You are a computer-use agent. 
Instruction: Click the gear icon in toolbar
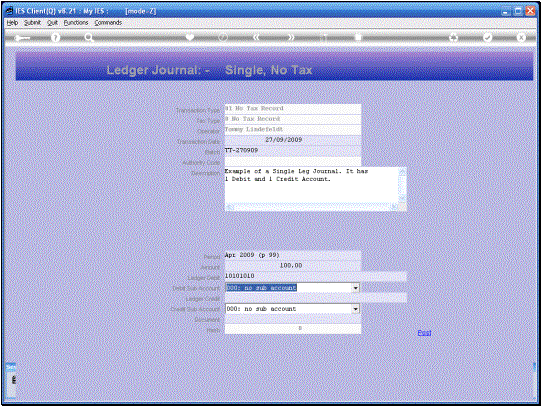(x=453, y=37)
